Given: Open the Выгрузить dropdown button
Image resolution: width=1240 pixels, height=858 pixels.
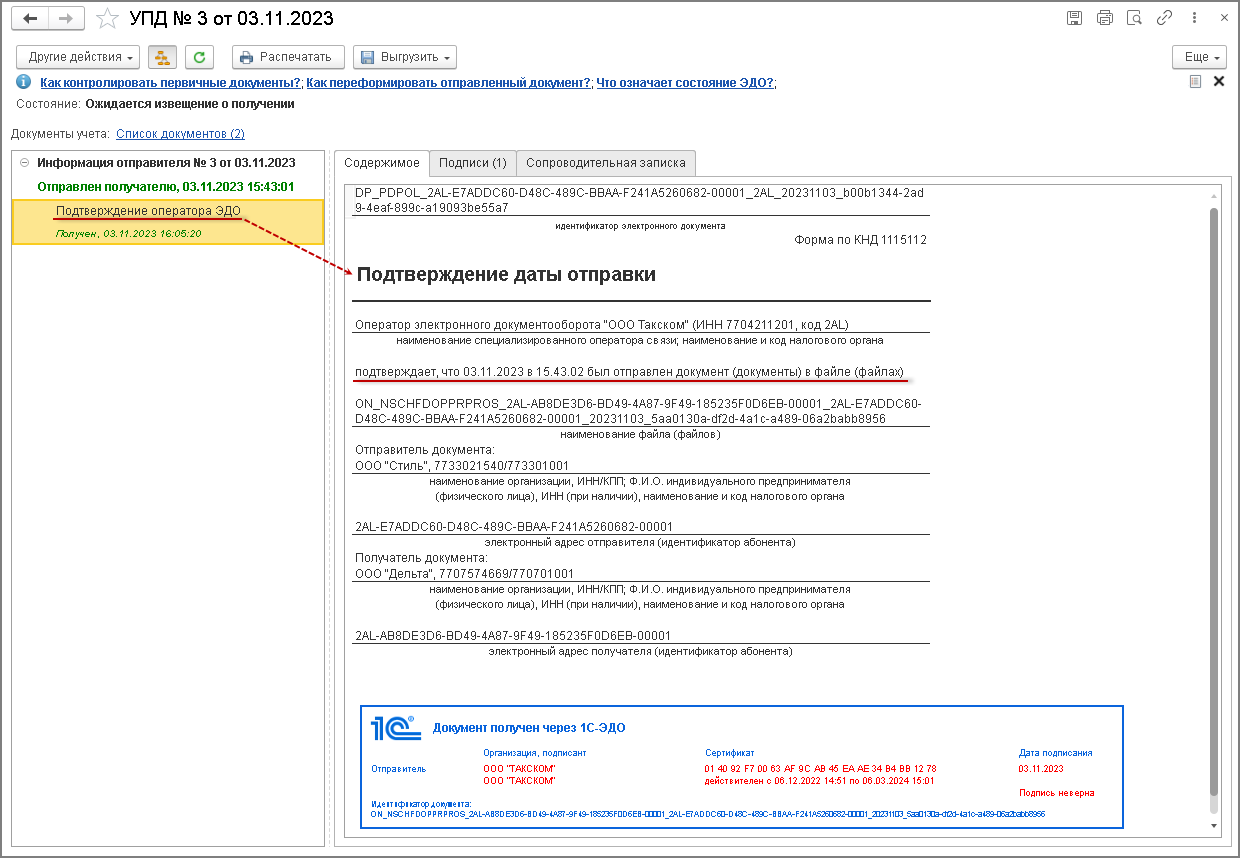Looking at the screenshot, I should [x=405, y=57].
